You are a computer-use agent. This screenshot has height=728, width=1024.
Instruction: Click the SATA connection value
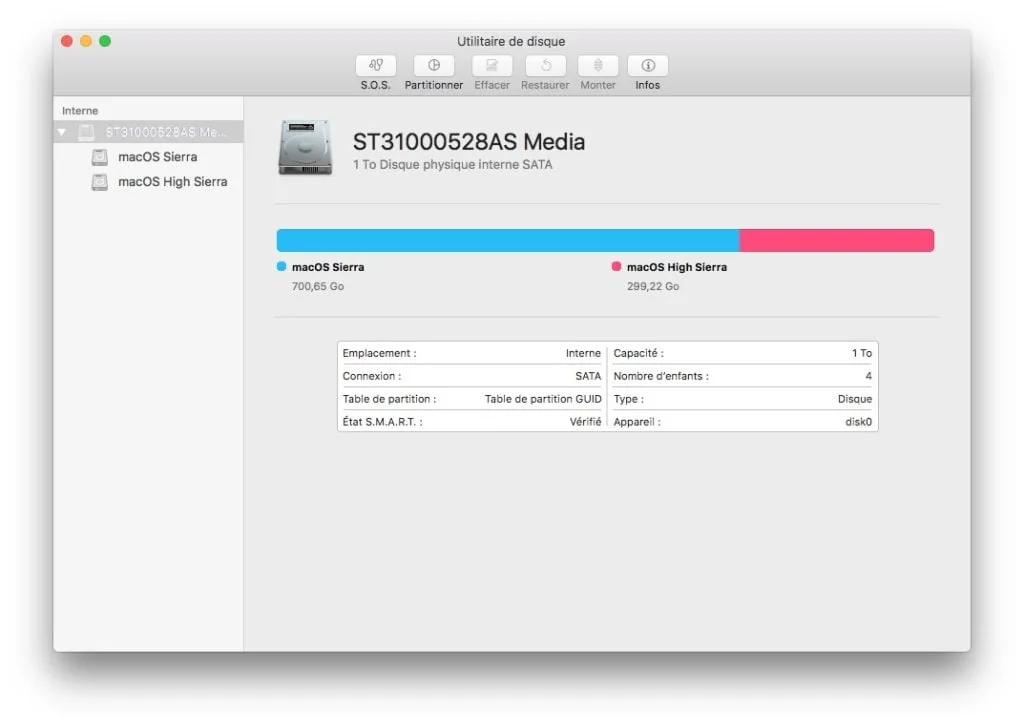pos(588,376)
